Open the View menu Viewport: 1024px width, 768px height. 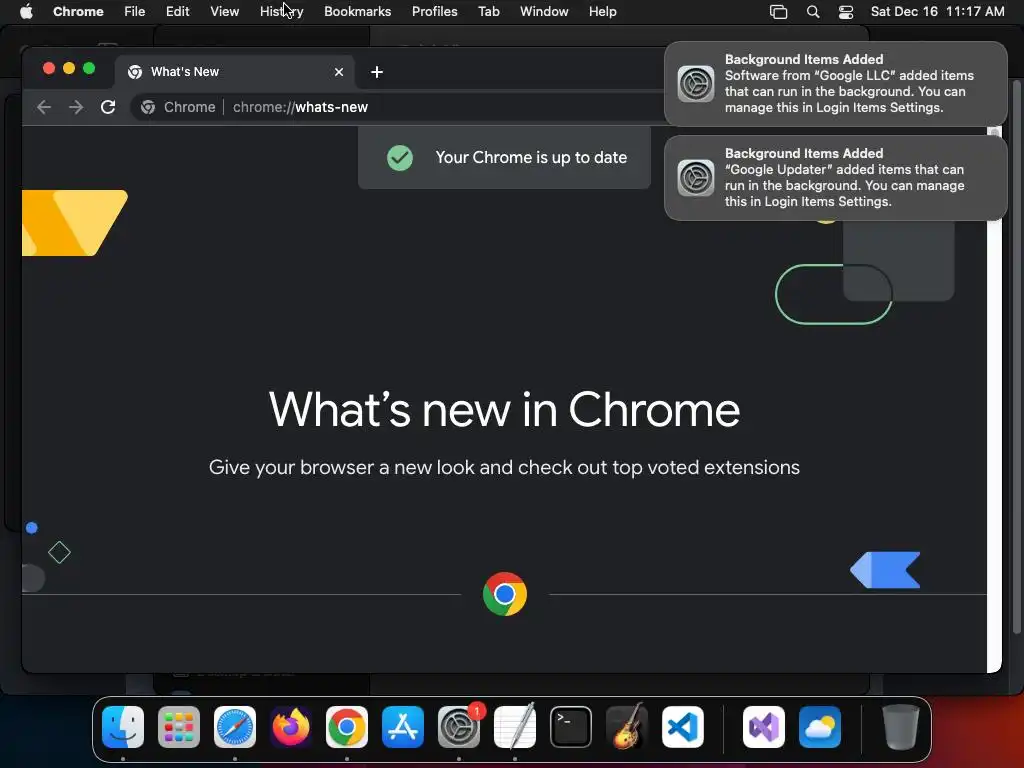pos(224,12)
